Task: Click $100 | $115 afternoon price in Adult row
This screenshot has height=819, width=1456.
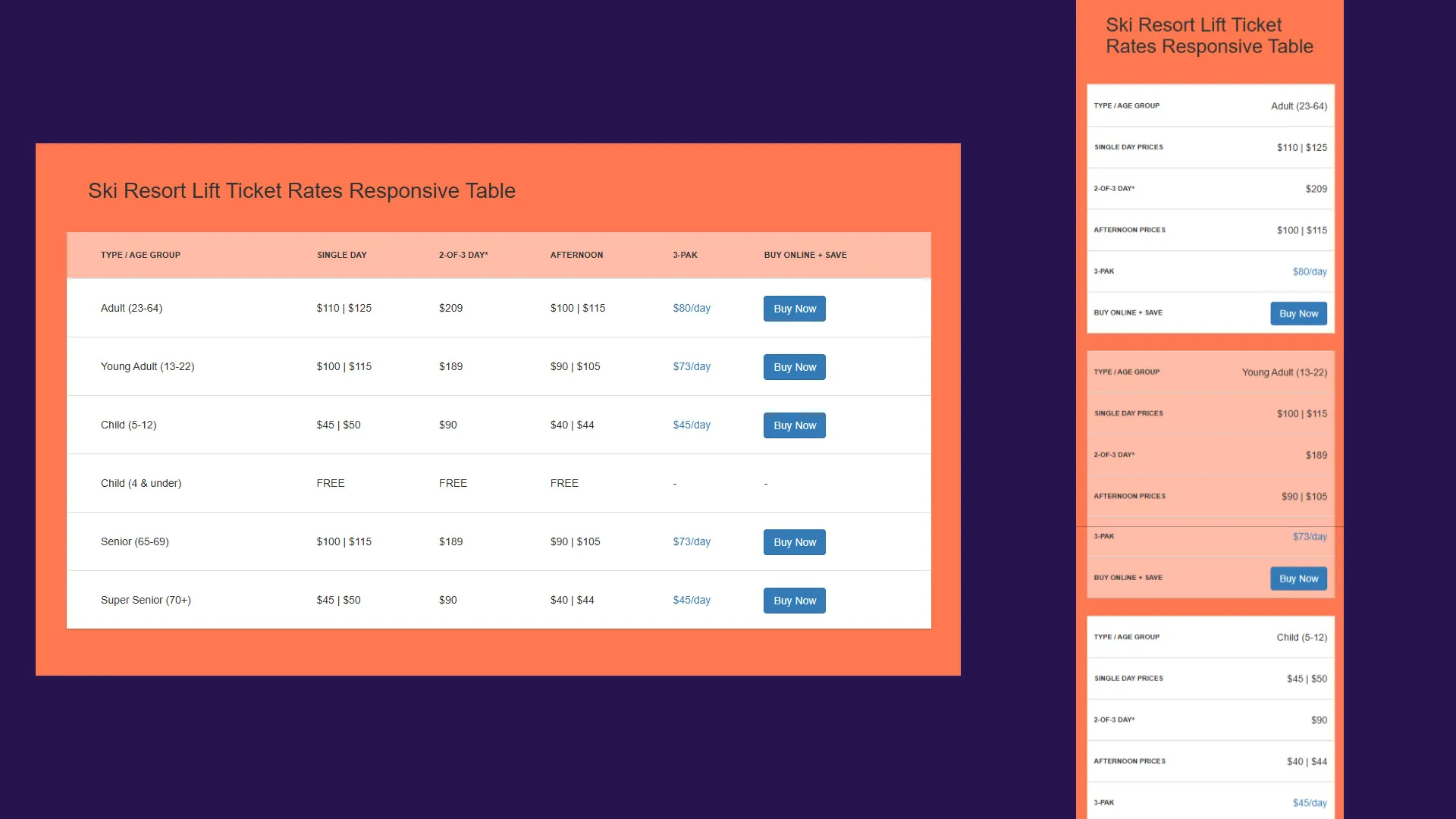Action: click(578, 308)
